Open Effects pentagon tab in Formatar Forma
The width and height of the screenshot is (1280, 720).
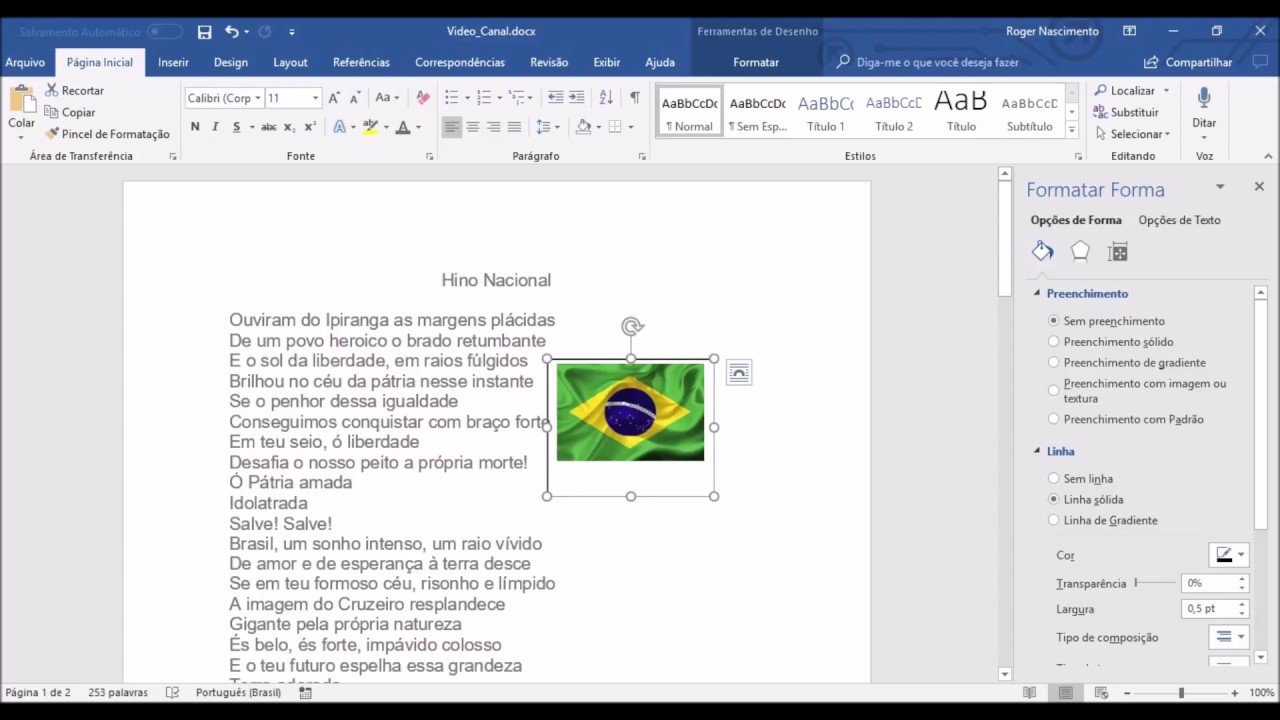coord(1080,252)
